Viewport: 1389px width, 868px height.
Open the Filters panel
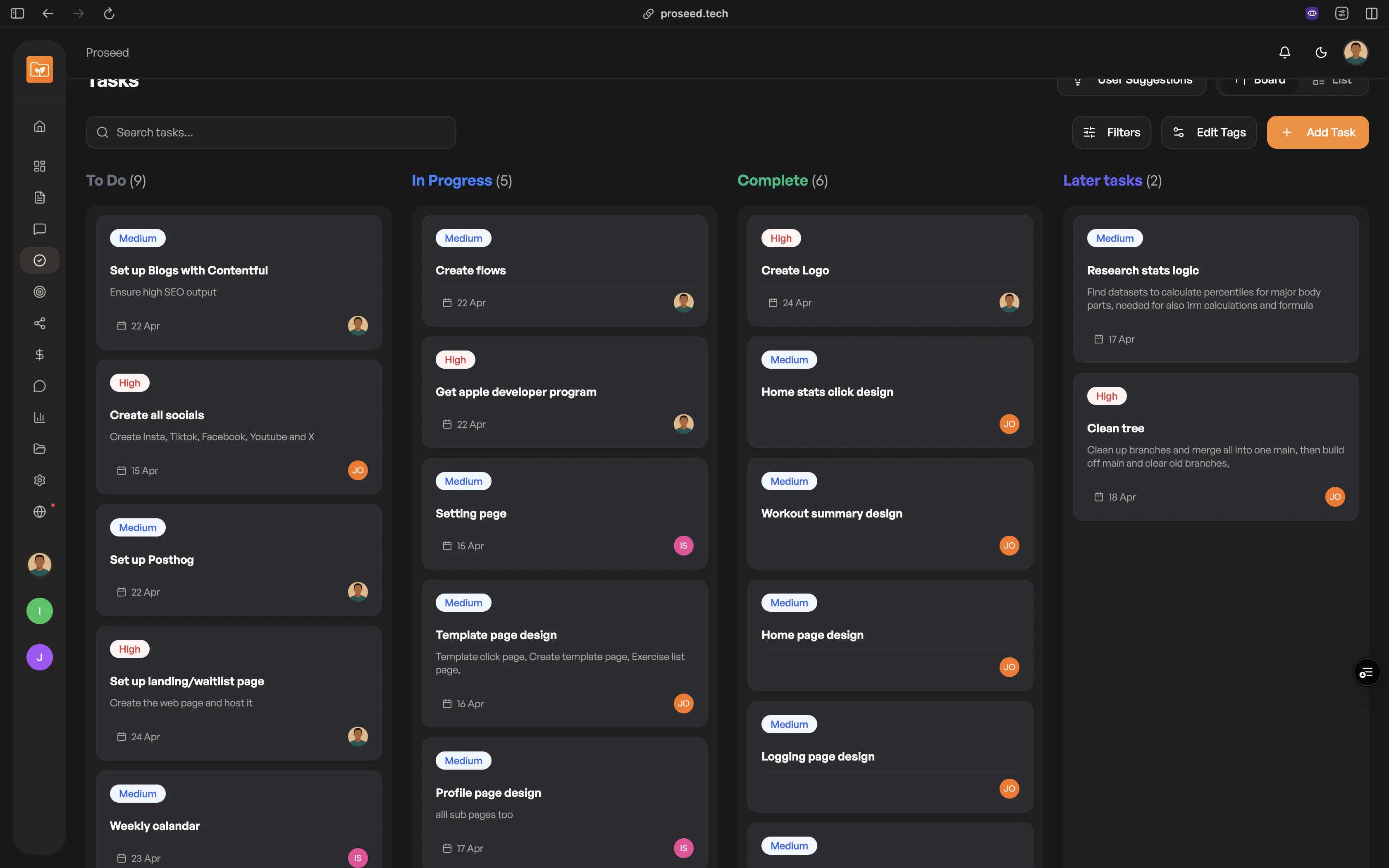1111,132
